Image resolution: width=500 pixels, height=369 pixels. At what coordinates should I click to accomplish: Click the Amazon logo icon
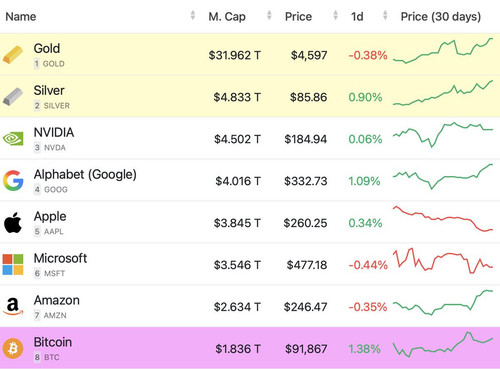pos(13,306)
